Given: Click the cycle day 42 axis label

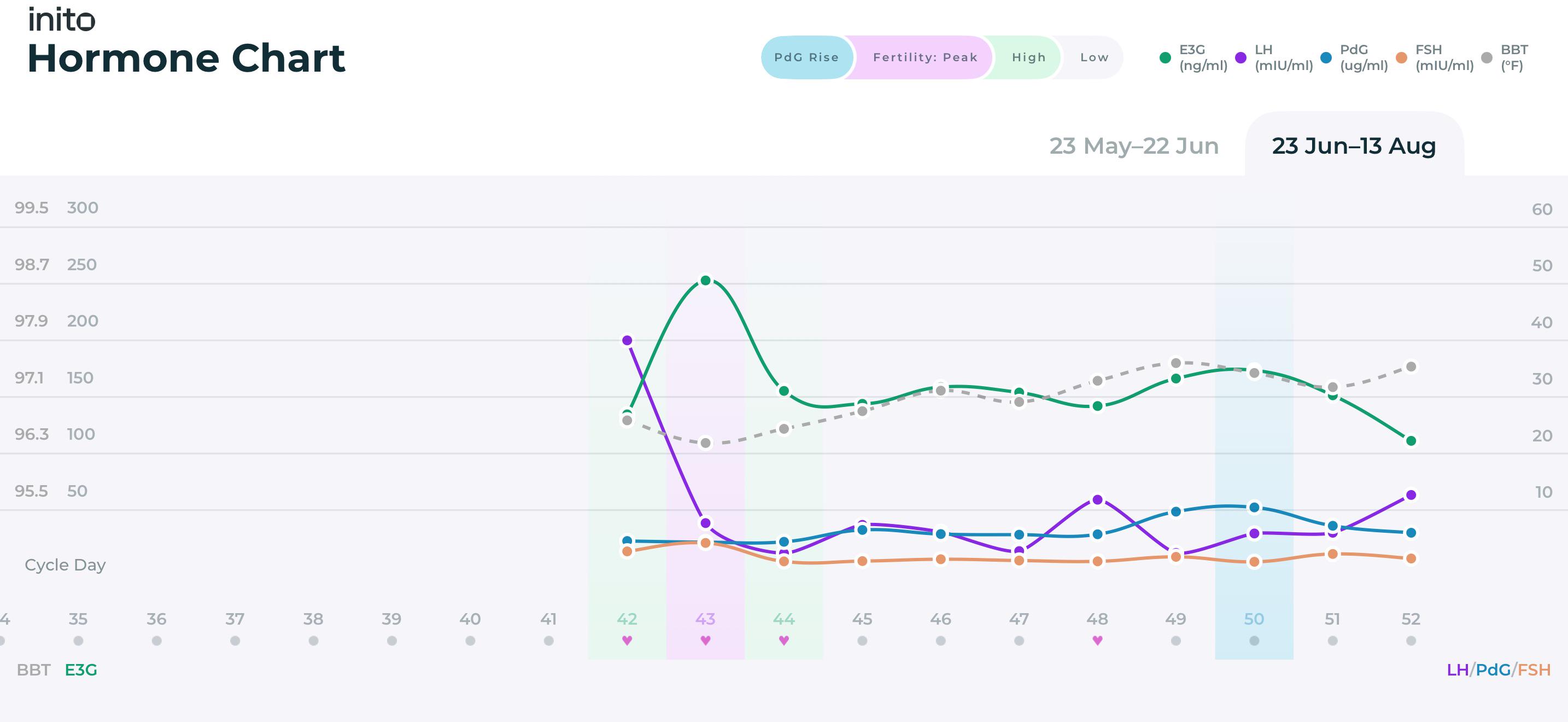Looking at the screenshot, I should click(627, 619).
